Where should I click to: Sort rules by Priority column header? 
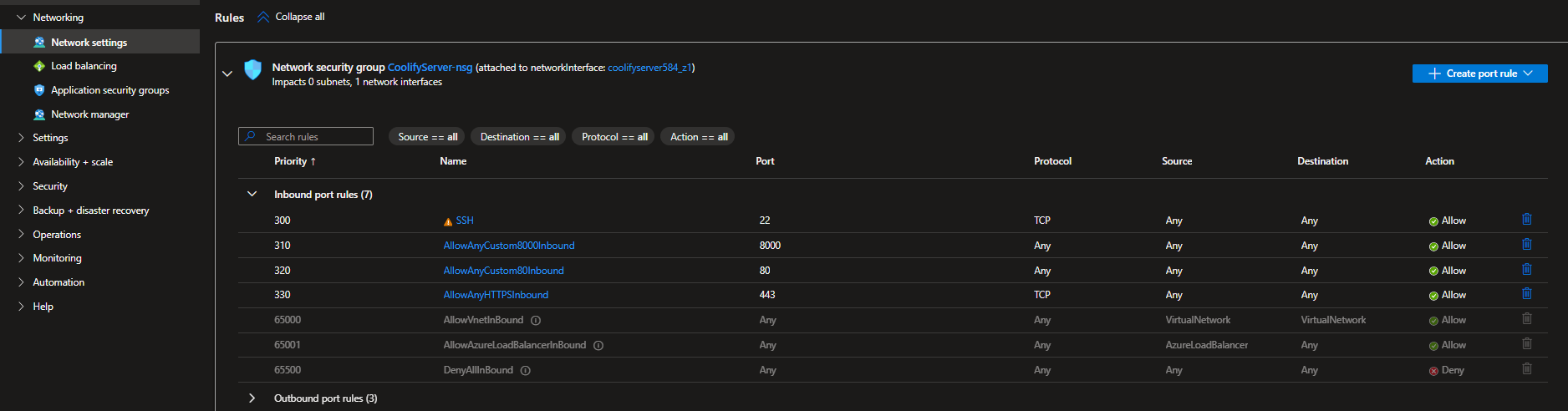(294, 161)
